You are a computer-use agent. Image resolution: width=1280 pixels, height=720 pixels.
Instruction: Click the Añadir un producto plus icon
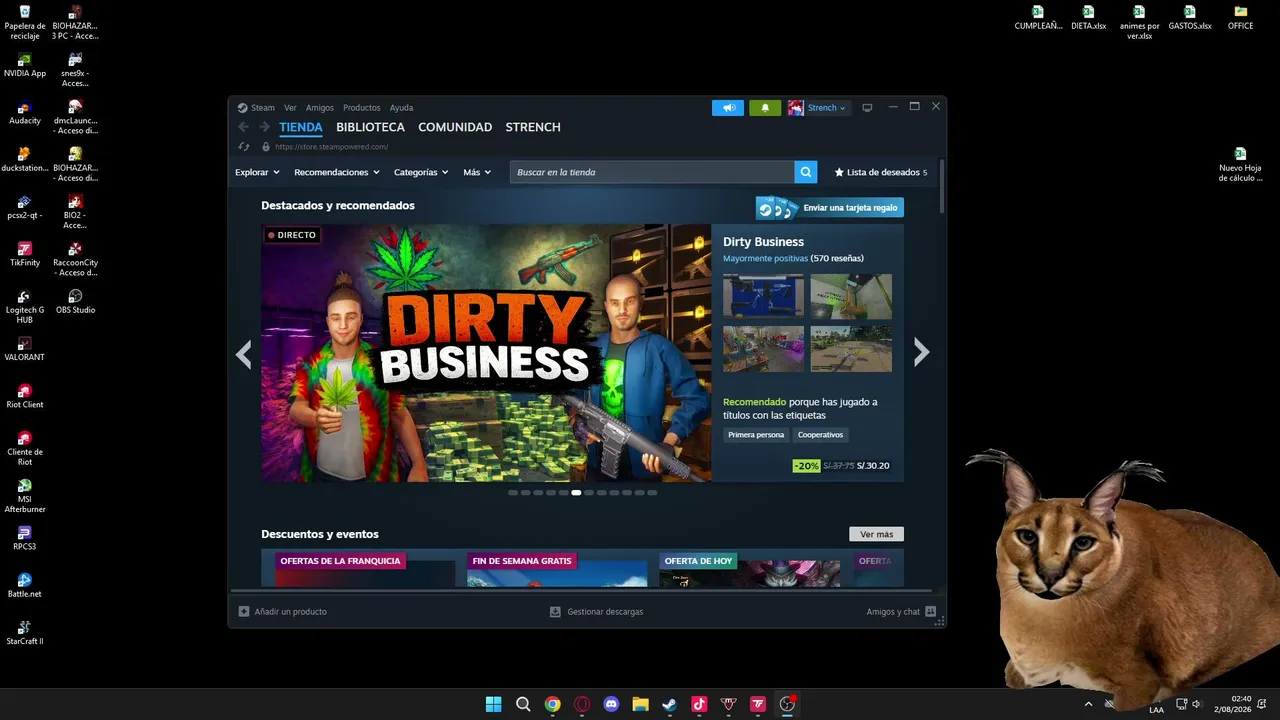point(244,611)
